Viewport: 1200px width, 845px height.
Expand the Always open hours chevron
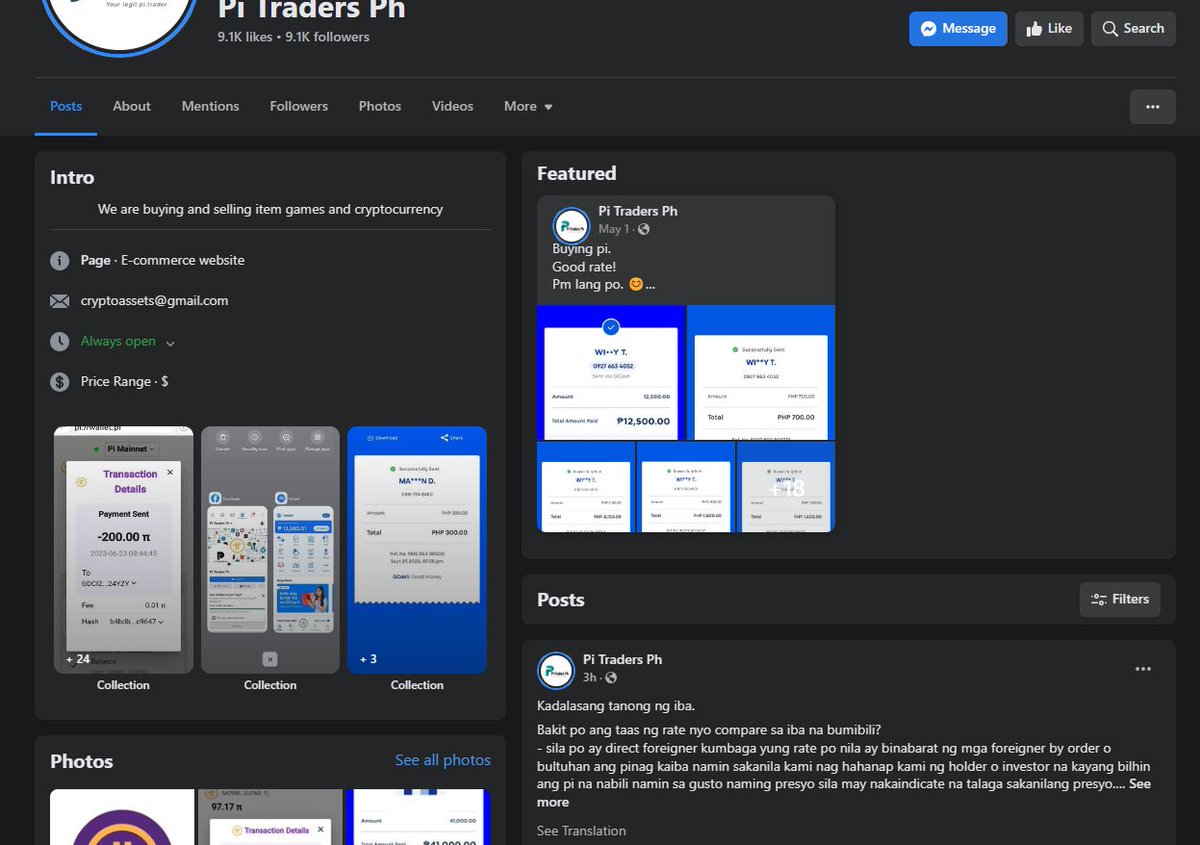tap(170, 343)
